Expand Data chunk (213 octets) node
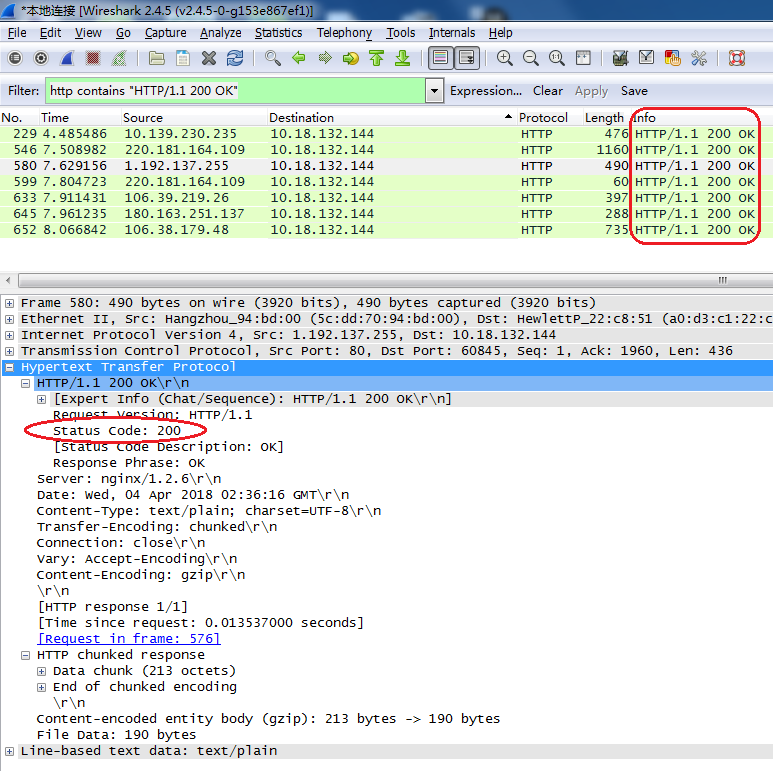 coord(41,671)
